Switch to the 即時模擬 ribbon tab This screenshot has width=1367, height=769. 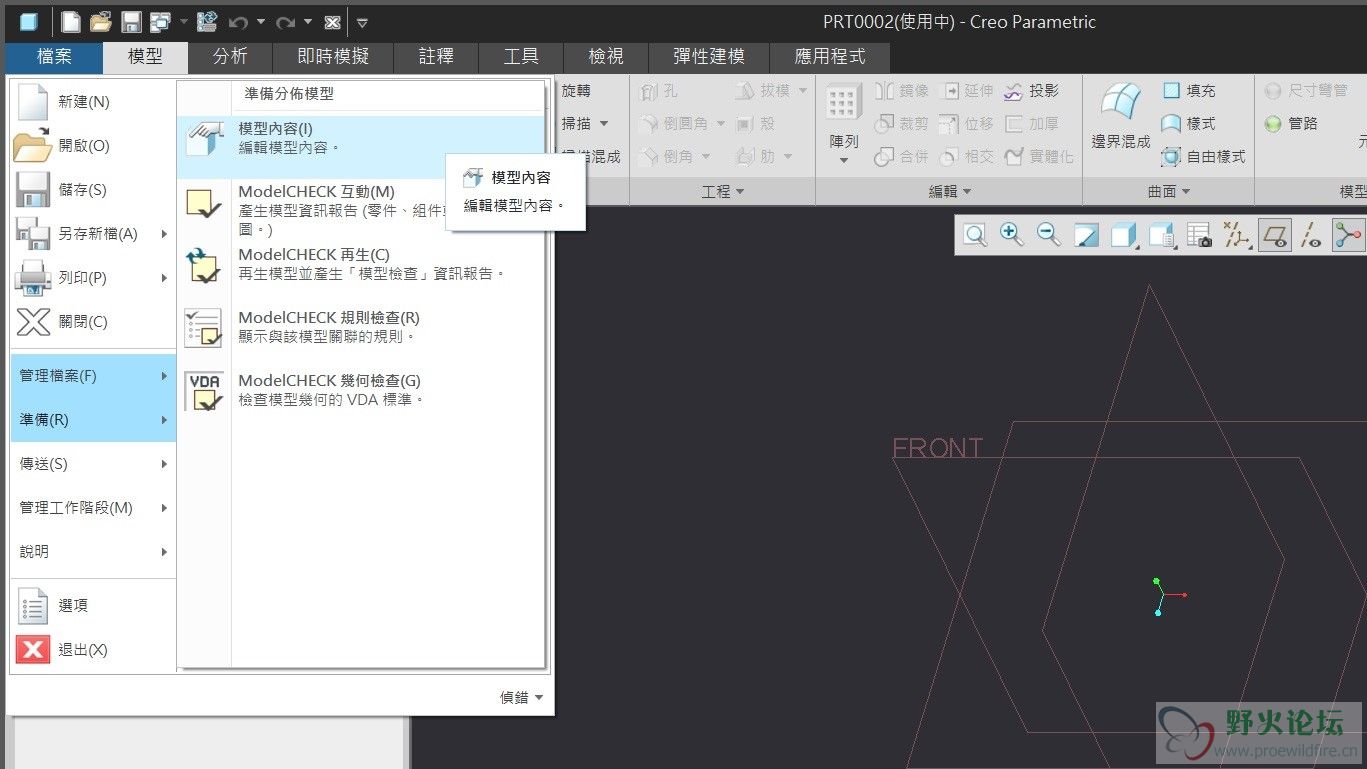(x=333, y=57)
